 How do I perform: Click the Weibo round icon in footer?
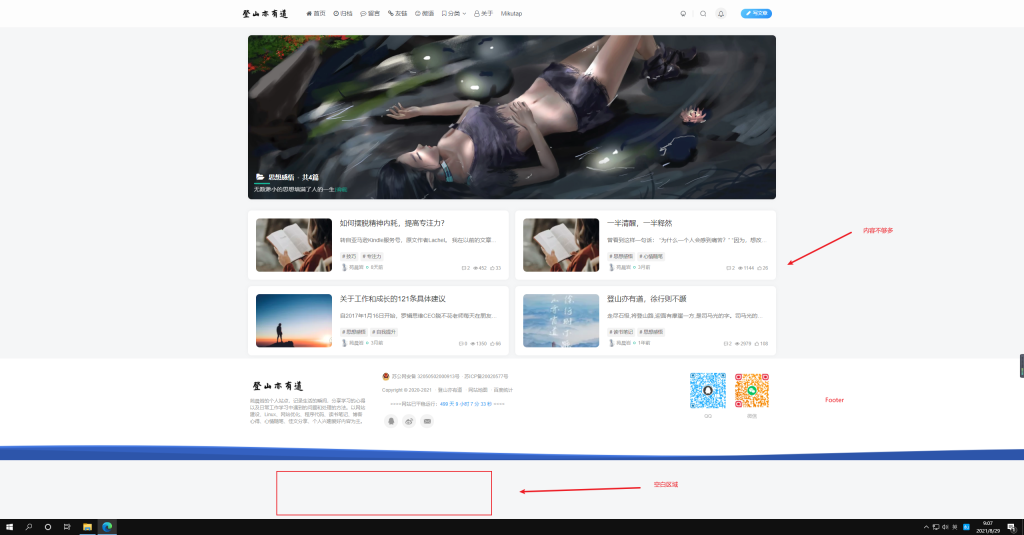coord(409,421)
